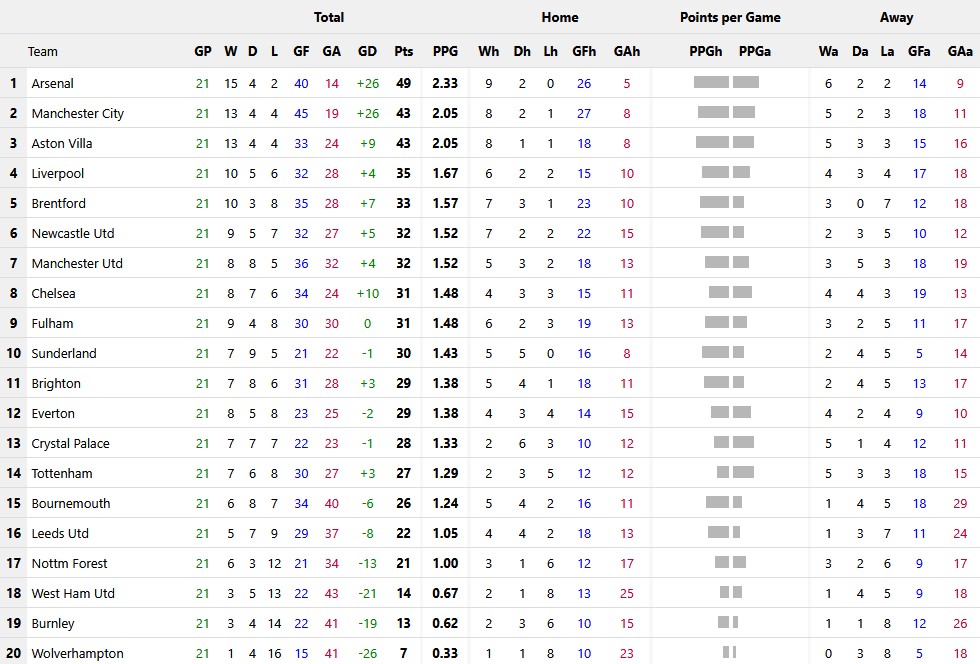Click on Newcastle Utd team name
This screenshot has width=980, height=664.
[72, 233]
